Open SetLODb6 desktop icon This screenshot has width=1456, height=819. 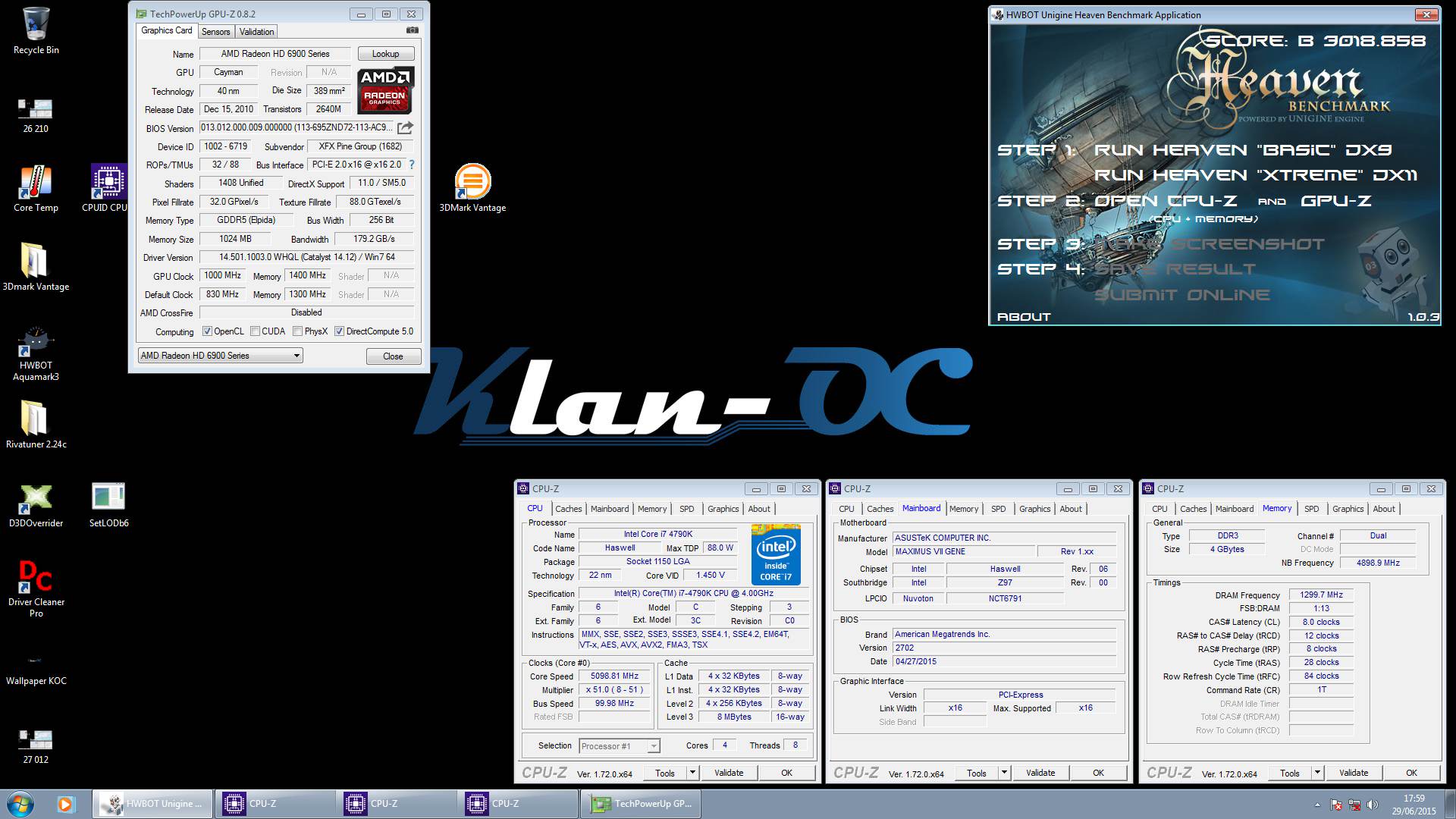pyautogui.click(x=108, y=504)
